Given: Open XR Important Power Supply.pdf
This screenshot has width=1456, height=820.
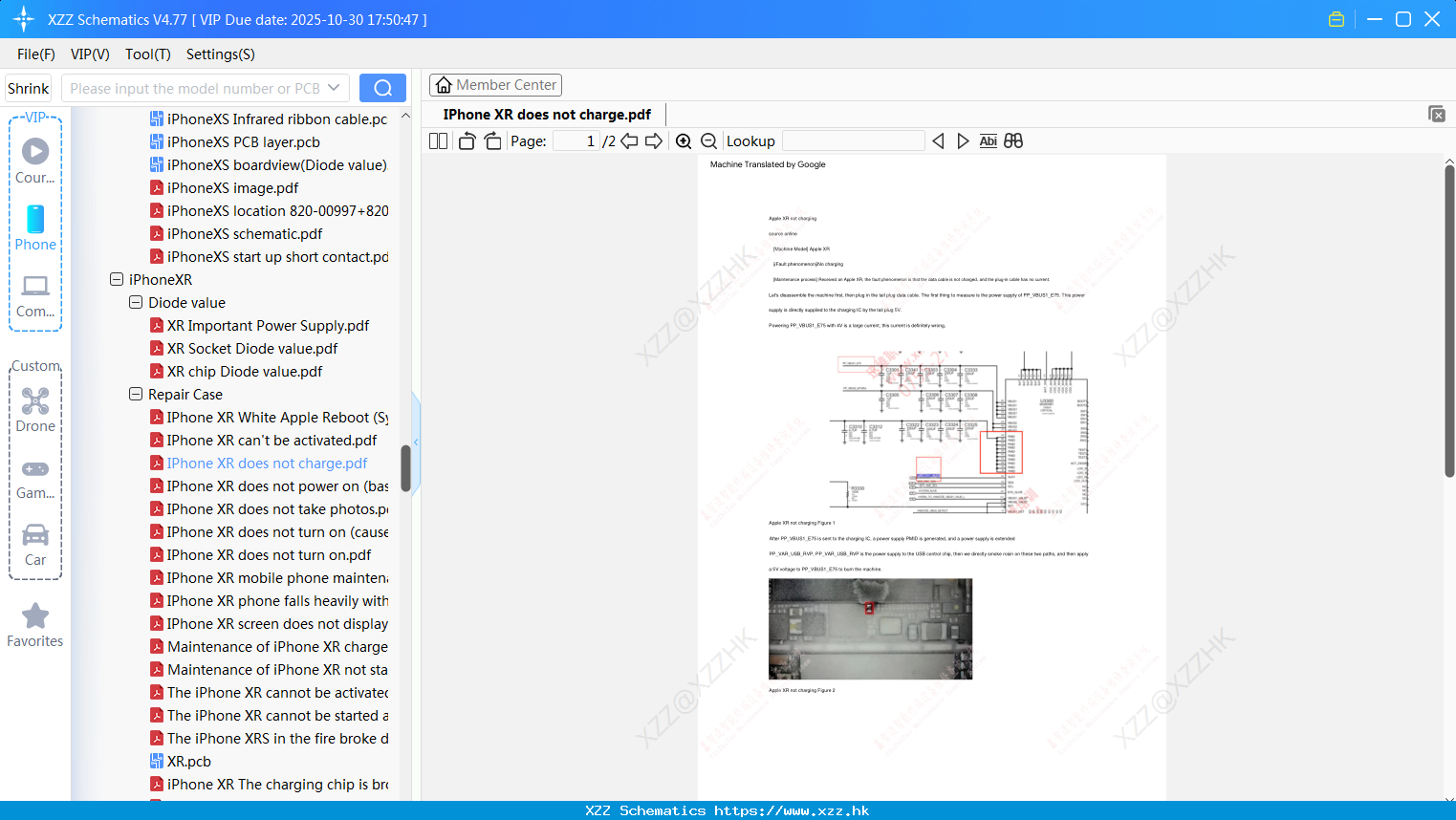Looking at the screenshot, I should 259,325.
